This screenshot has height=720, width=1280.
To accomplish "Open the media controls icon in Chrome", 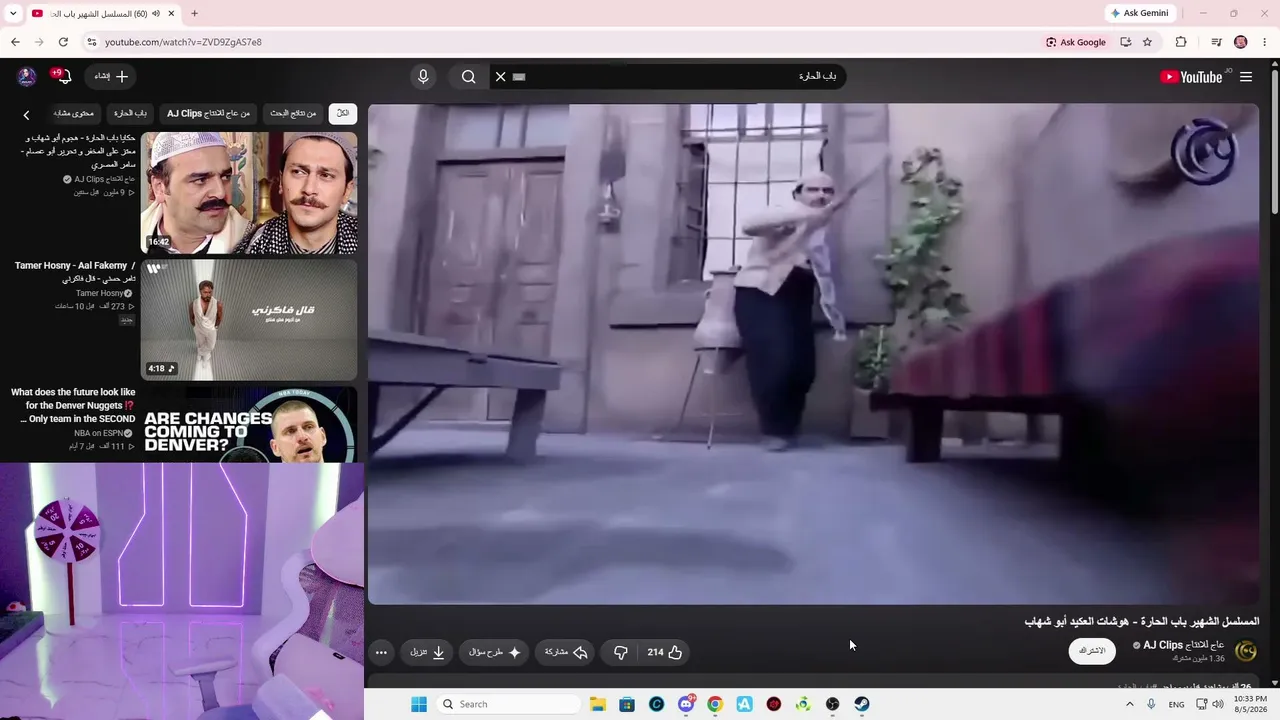I will click(1216, 42).
